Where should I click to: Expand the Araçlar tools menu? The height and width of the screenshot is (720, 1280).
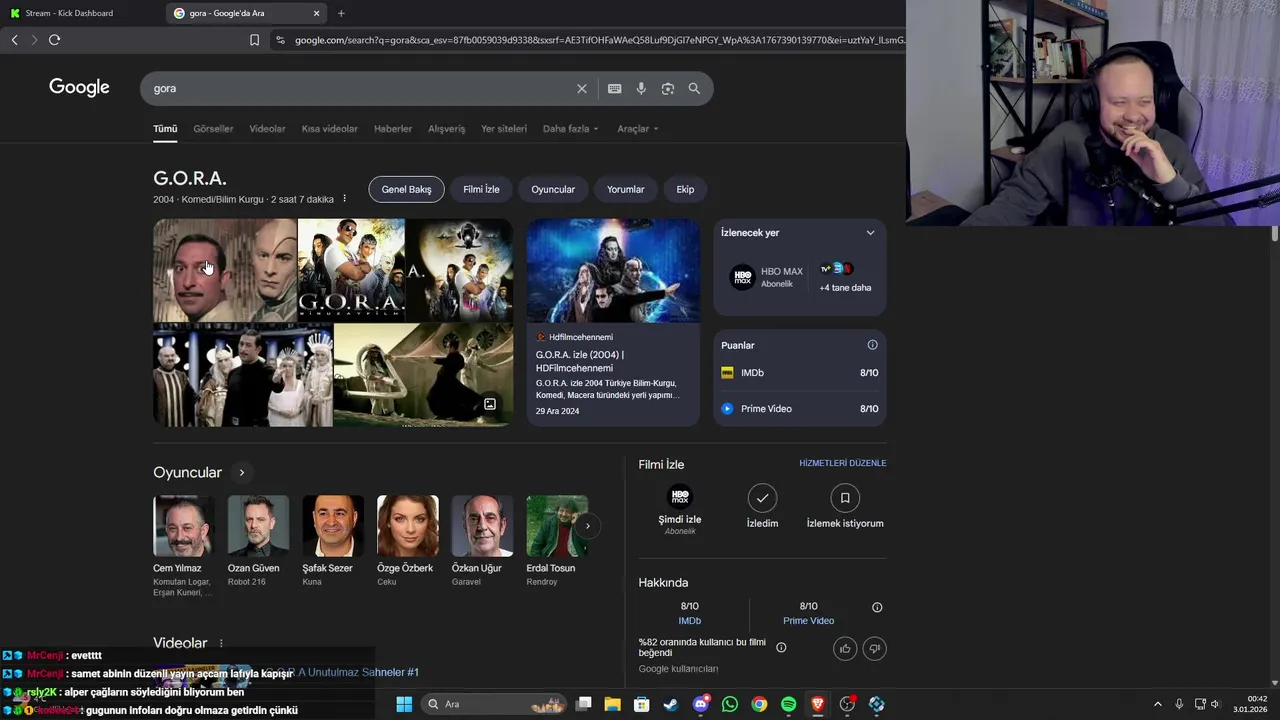637,129
